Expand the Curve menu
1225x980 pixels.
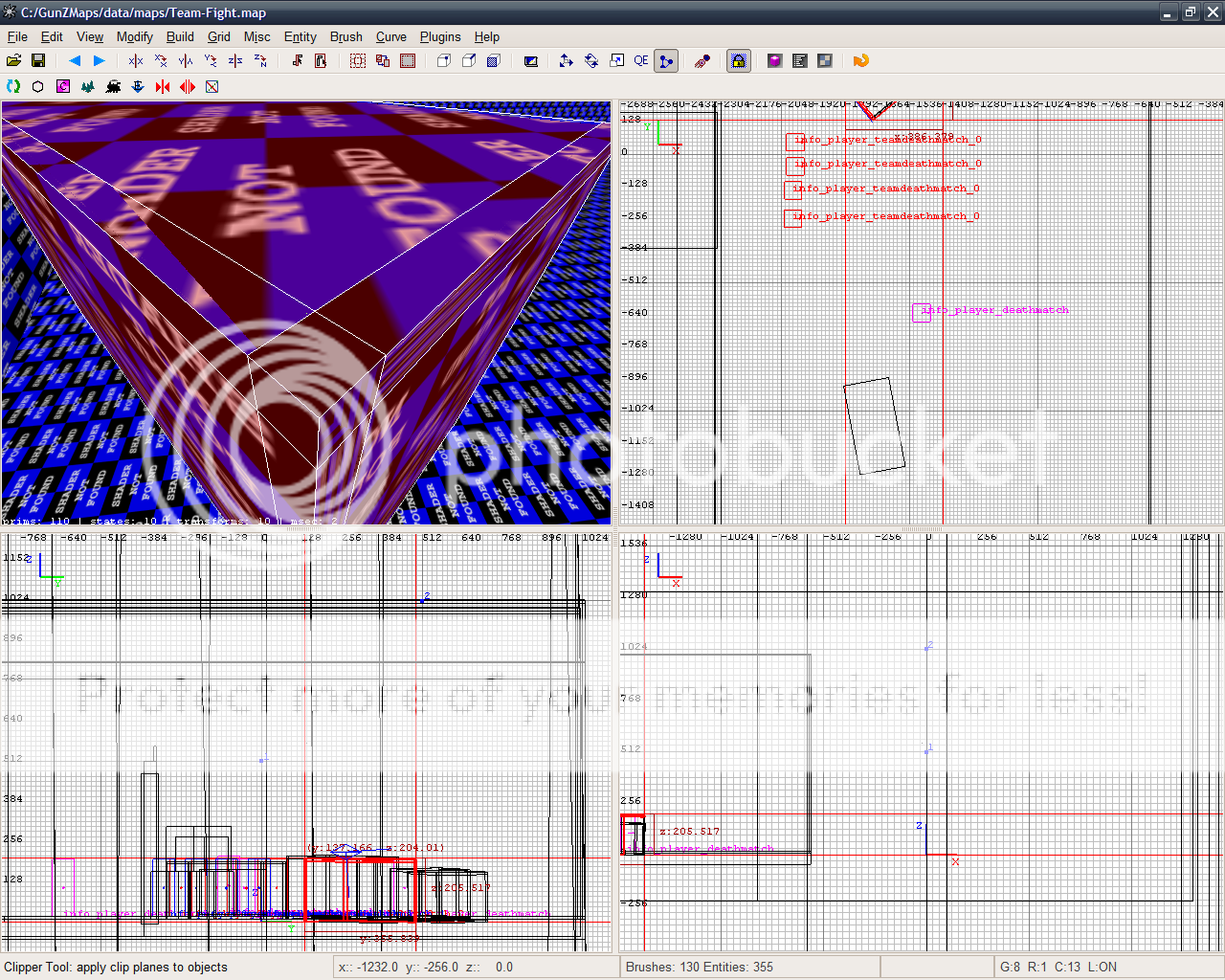tap(390, 36)
